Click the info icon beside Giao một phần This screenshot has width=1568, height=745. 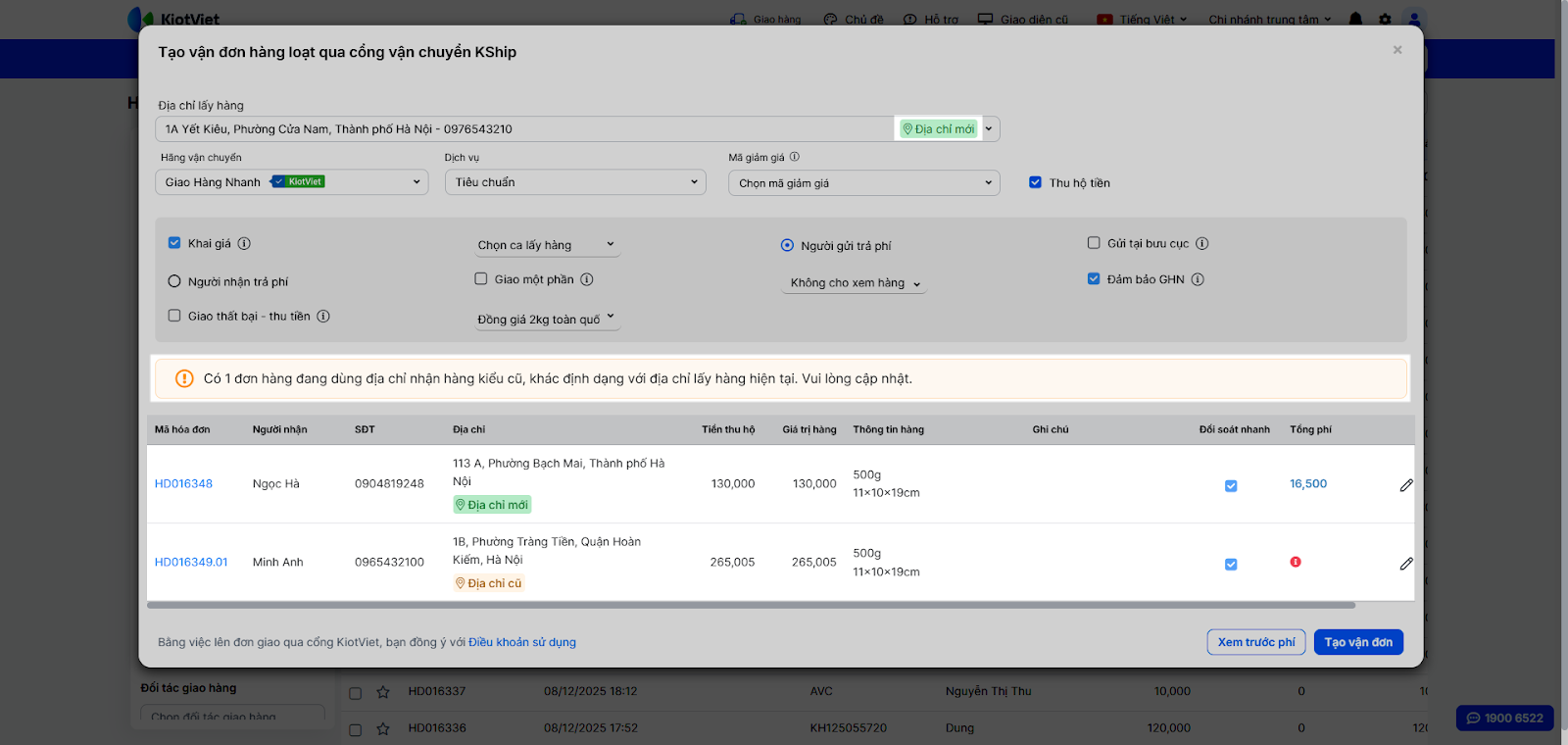[586, 279]
